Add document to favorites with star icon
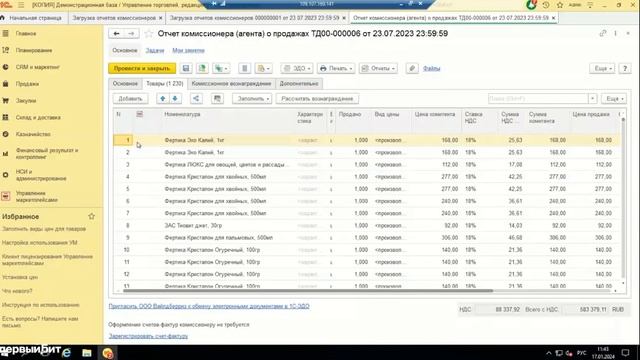Screen dimensions: 640x360 pos(149,34)
